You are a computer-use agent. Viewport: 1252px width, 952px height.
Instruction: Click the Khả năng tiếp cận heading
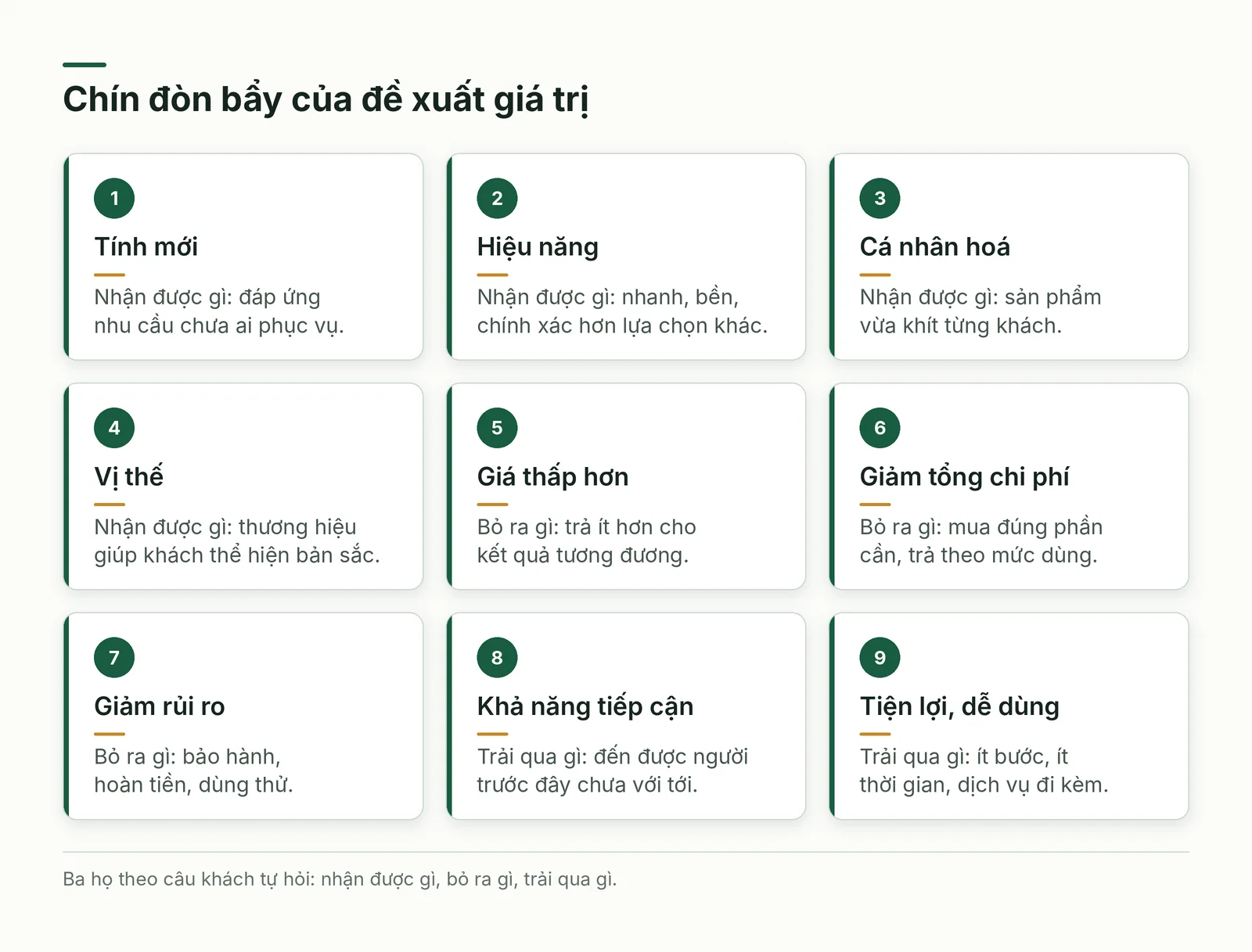[x=585, y=706]
